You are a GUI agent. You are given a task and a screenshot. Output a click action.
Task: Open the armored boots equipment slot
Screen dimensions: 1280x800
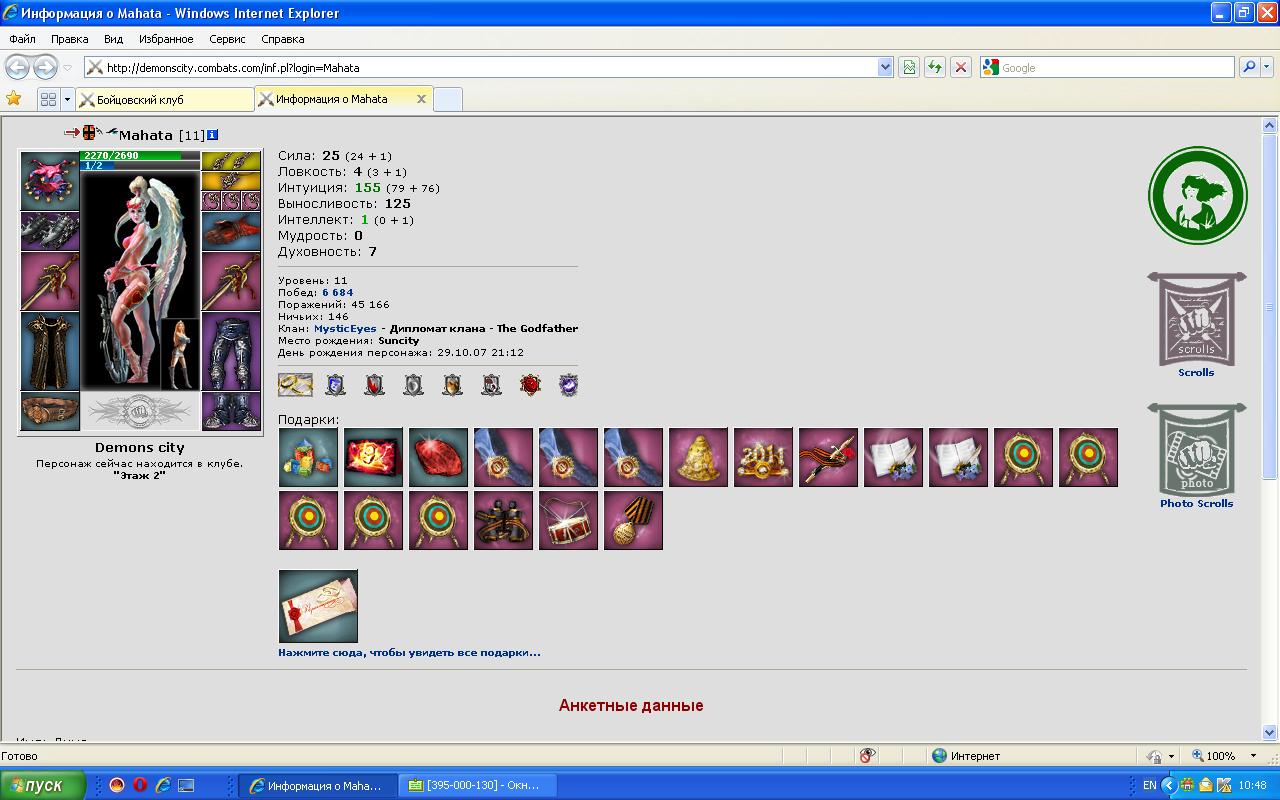(231, 411)
